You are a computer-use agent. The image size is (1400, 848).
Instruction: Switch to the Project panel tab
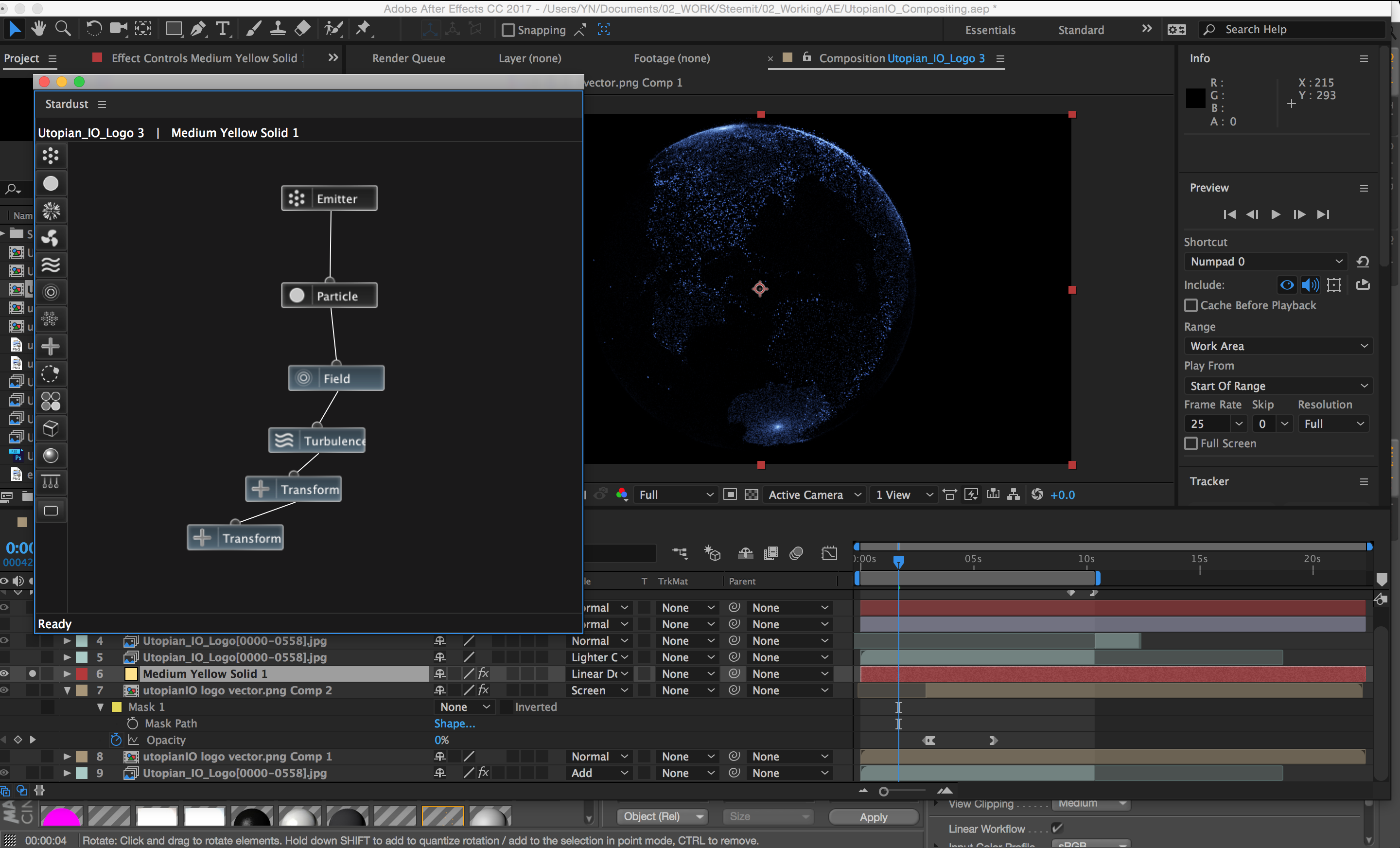(x=21, y=58)
